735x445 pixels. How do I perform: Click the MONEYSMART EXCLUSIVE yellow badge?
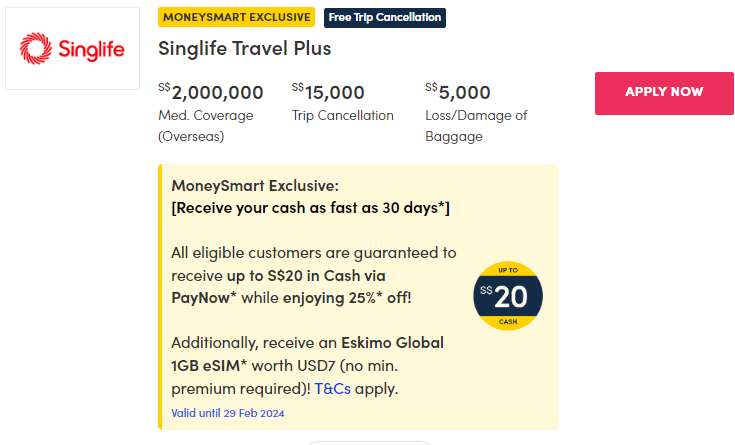(236, 17)
